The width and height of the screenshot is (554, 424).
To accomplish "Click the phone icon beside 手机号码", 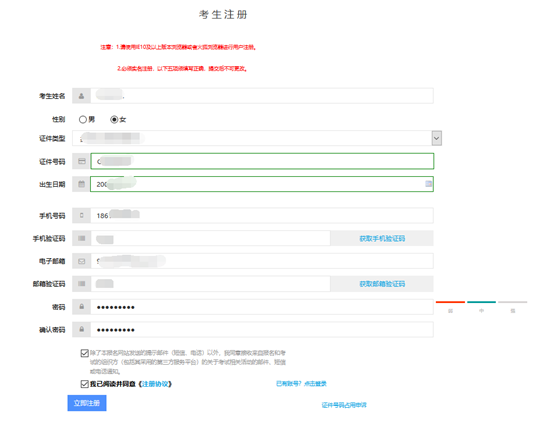I will tap(82, 215).
